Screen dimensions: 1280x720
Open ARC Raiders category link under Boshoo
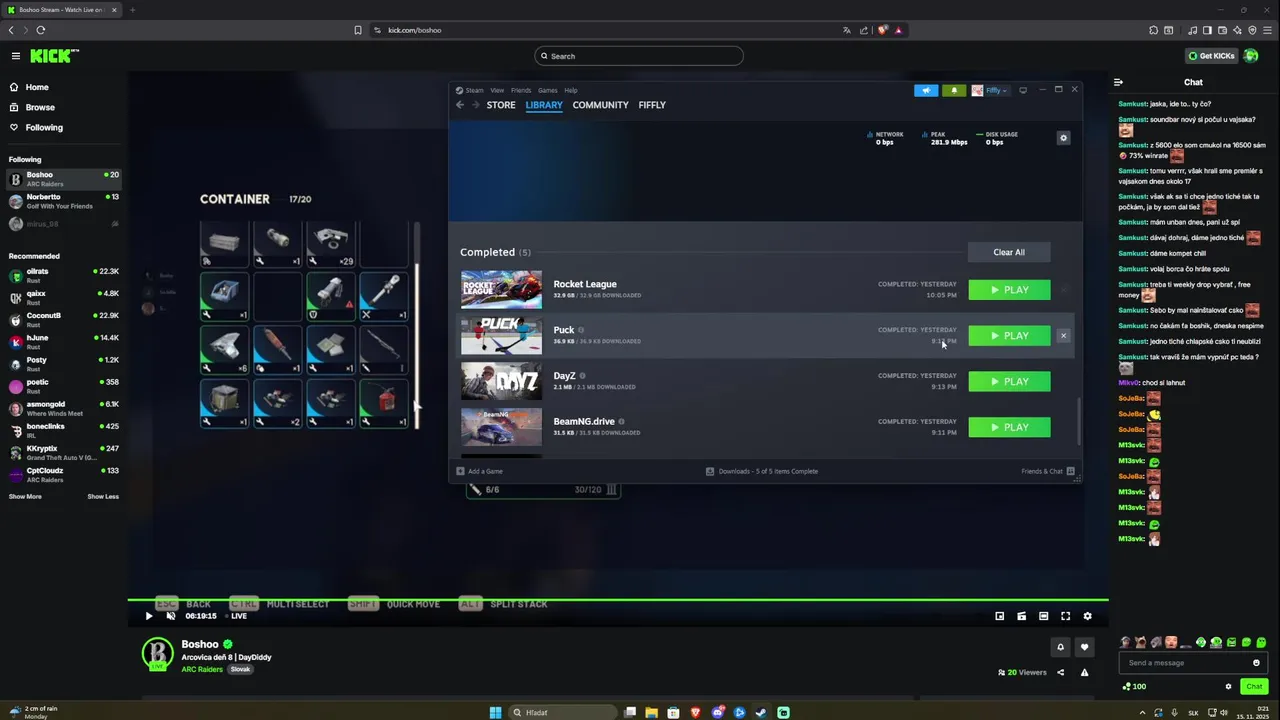pyautogui.click(x=203, y=669)
